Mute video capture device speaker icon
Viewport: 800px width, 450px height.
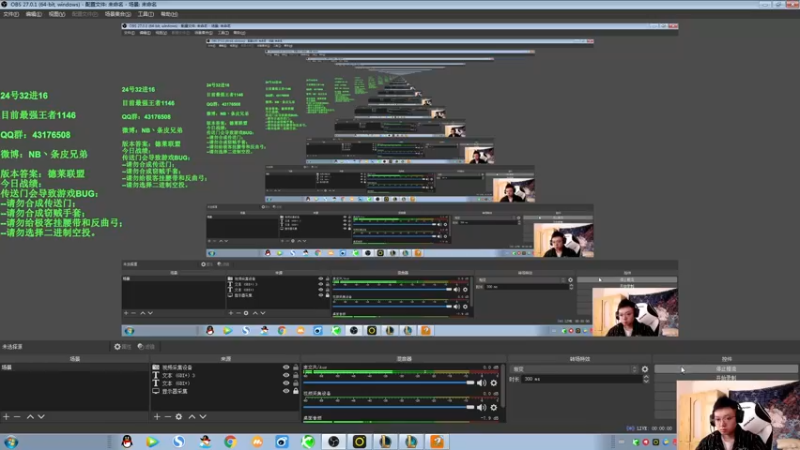(481, 407)
